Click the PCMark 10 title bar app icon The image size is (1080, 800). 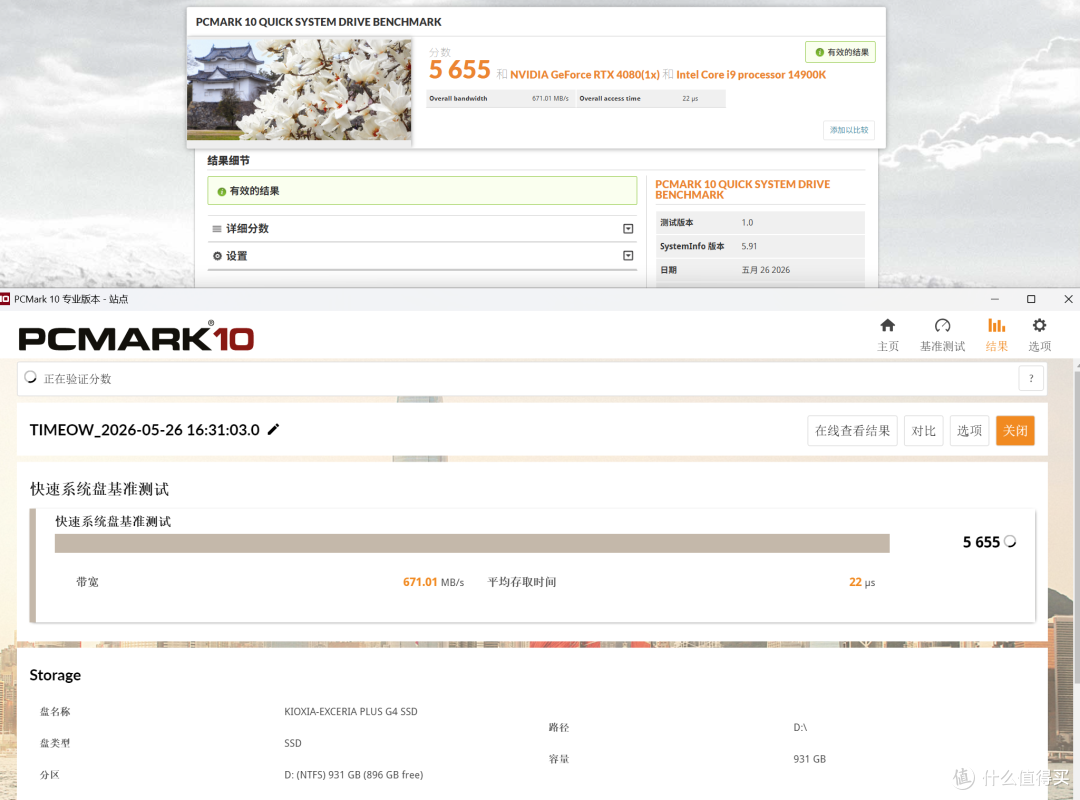[5, 299]
